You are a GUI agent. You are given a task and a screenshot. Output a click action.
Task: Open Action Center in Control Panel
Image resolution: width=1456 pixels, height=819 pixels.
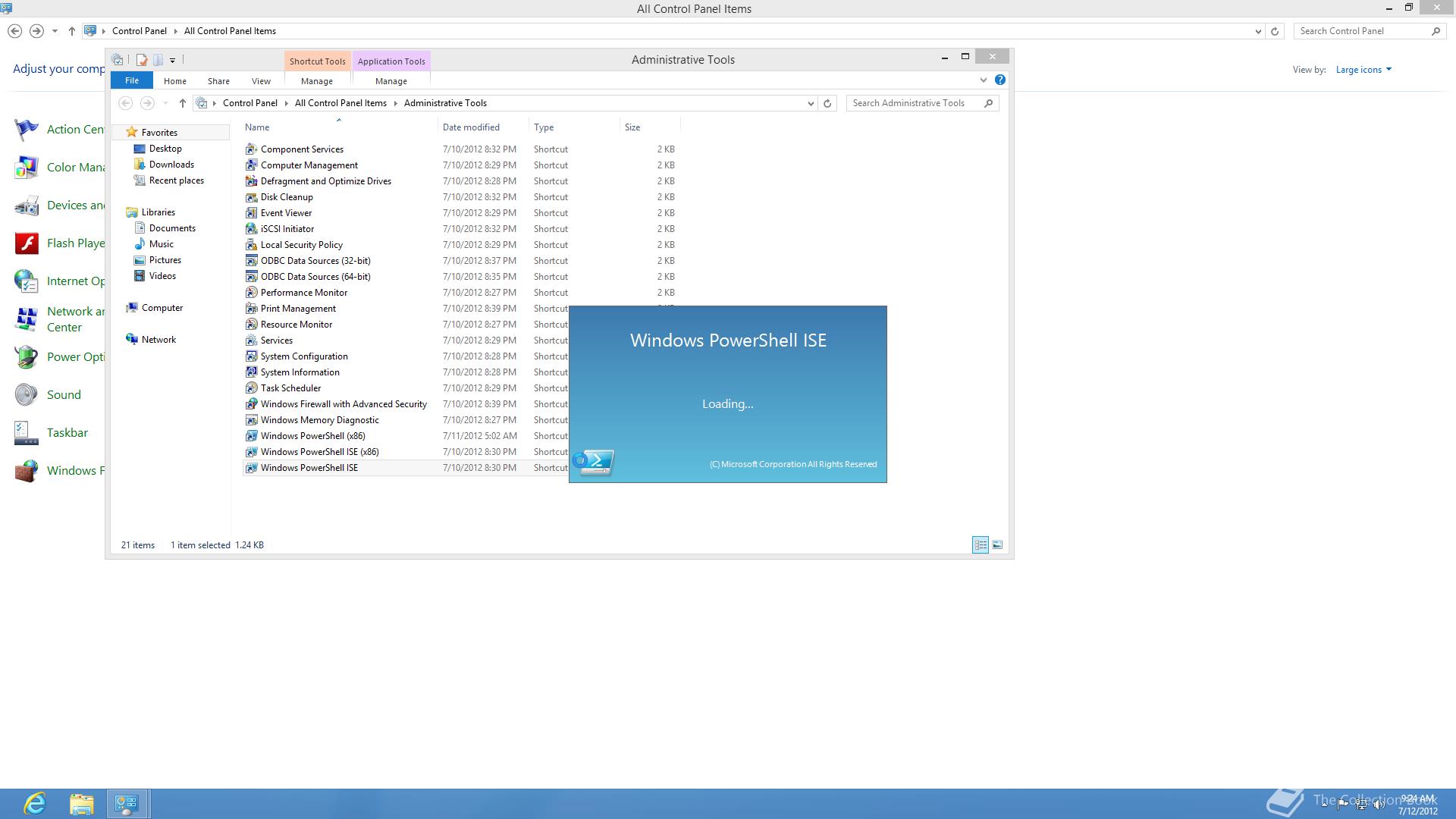(x=59, y=129)
